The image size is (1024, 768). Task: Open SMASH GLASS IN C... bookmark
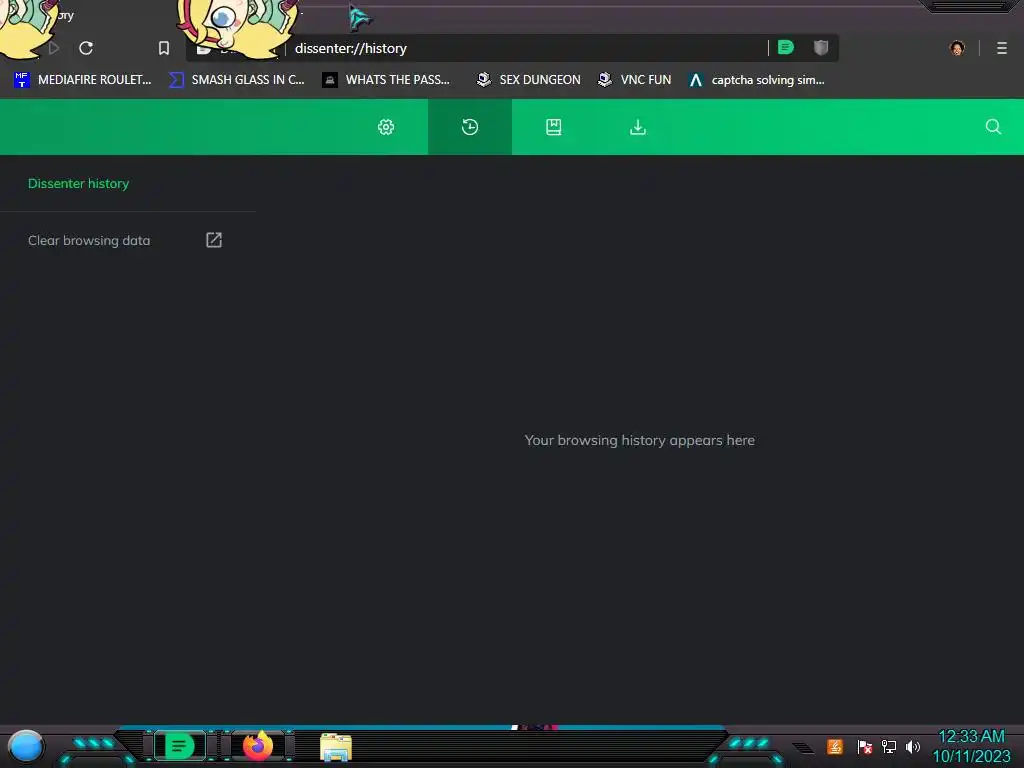pos(236,80)
